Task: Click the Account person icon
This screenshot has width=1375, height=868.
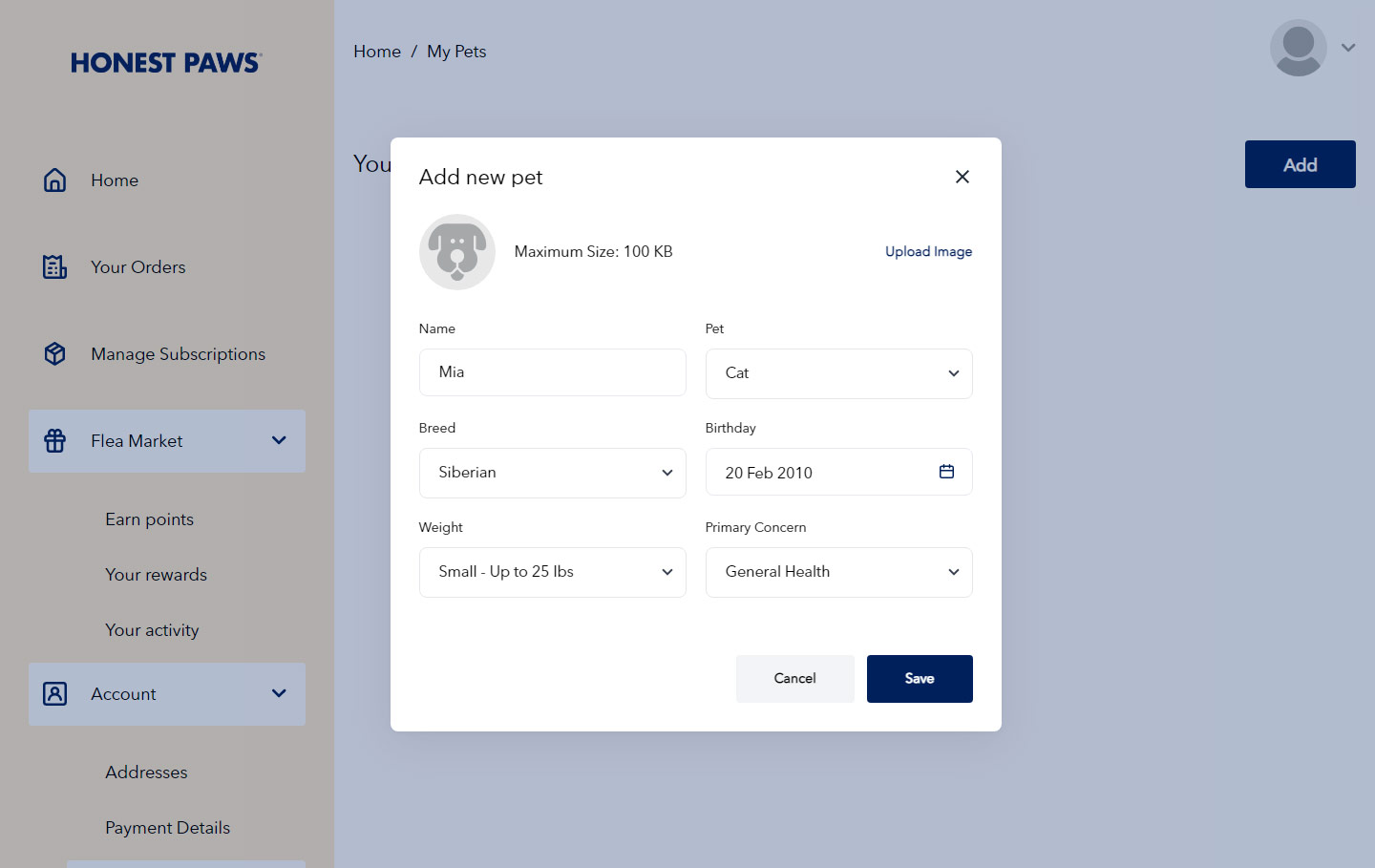Action: tap(55, 694)
